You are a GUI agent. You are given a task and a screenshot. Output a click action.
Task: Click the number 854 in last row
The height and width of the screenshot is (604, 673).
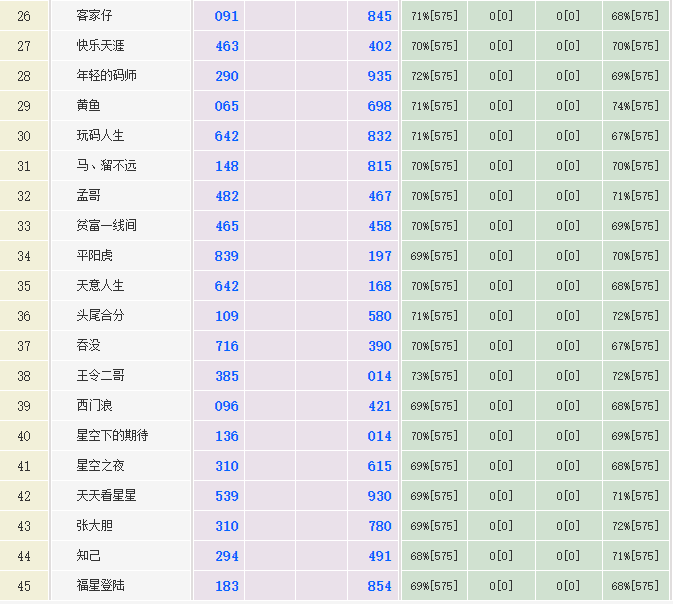[x=380, y=586]
